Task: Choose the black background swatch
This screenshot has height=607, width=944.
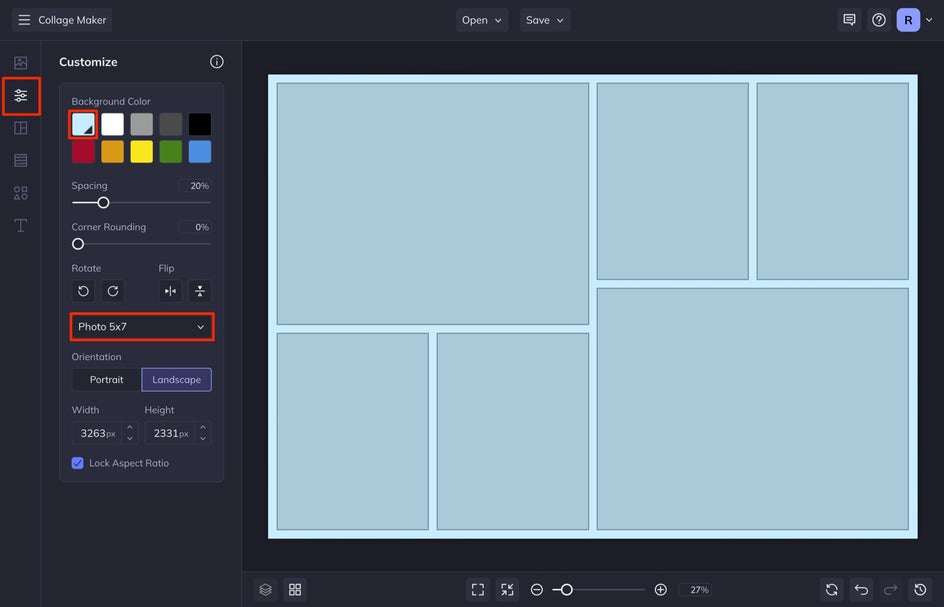Action: pos(200,124)
